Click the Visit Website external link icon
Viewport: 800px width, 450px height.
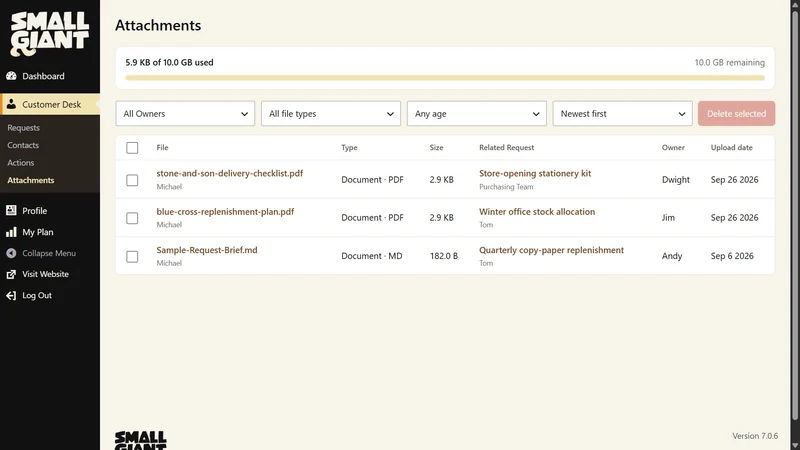(11, 274)
